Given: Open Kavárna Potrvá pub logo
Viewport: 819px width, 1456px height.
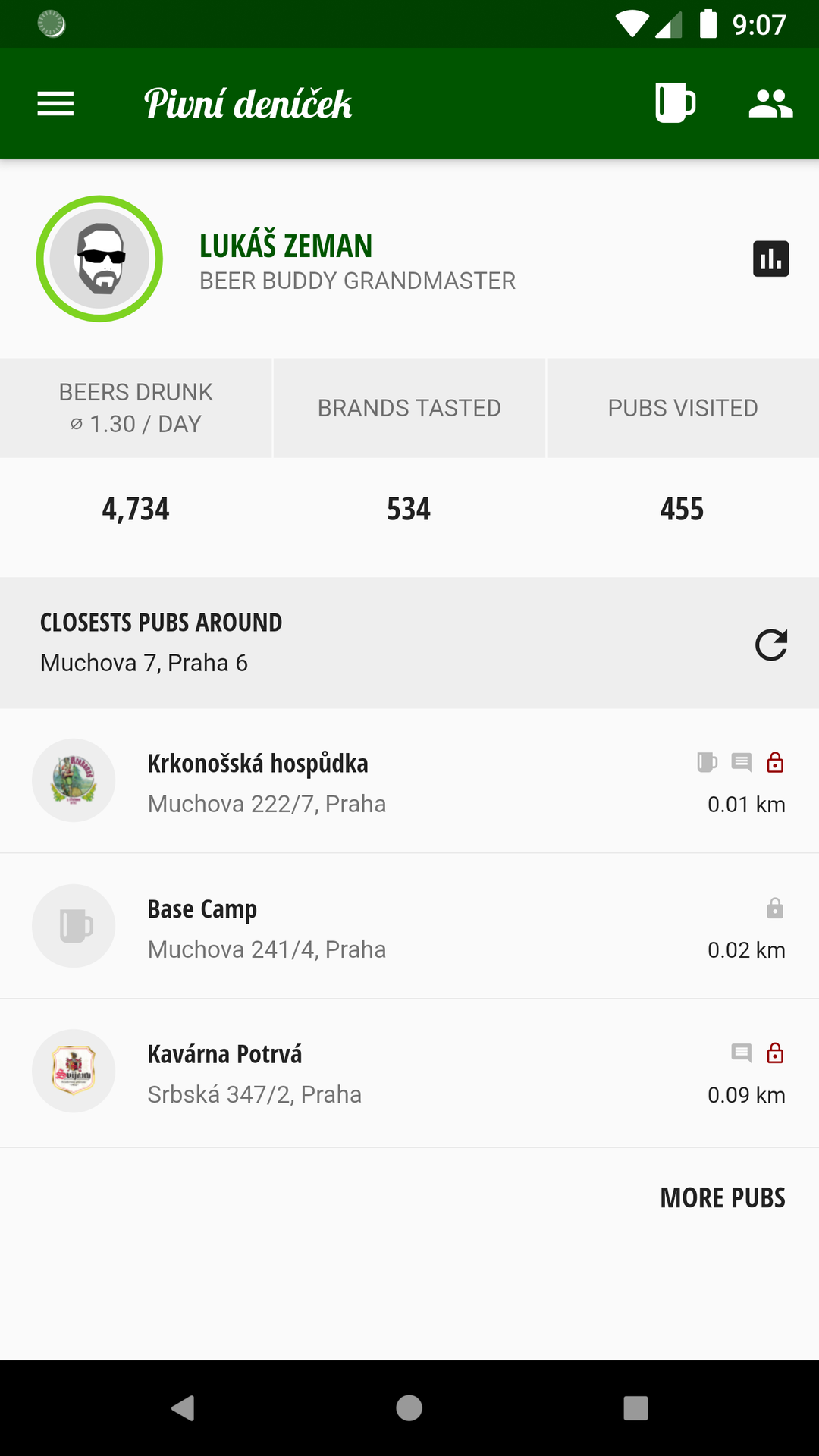Looking at the screenshot, I should point(74,1071).
